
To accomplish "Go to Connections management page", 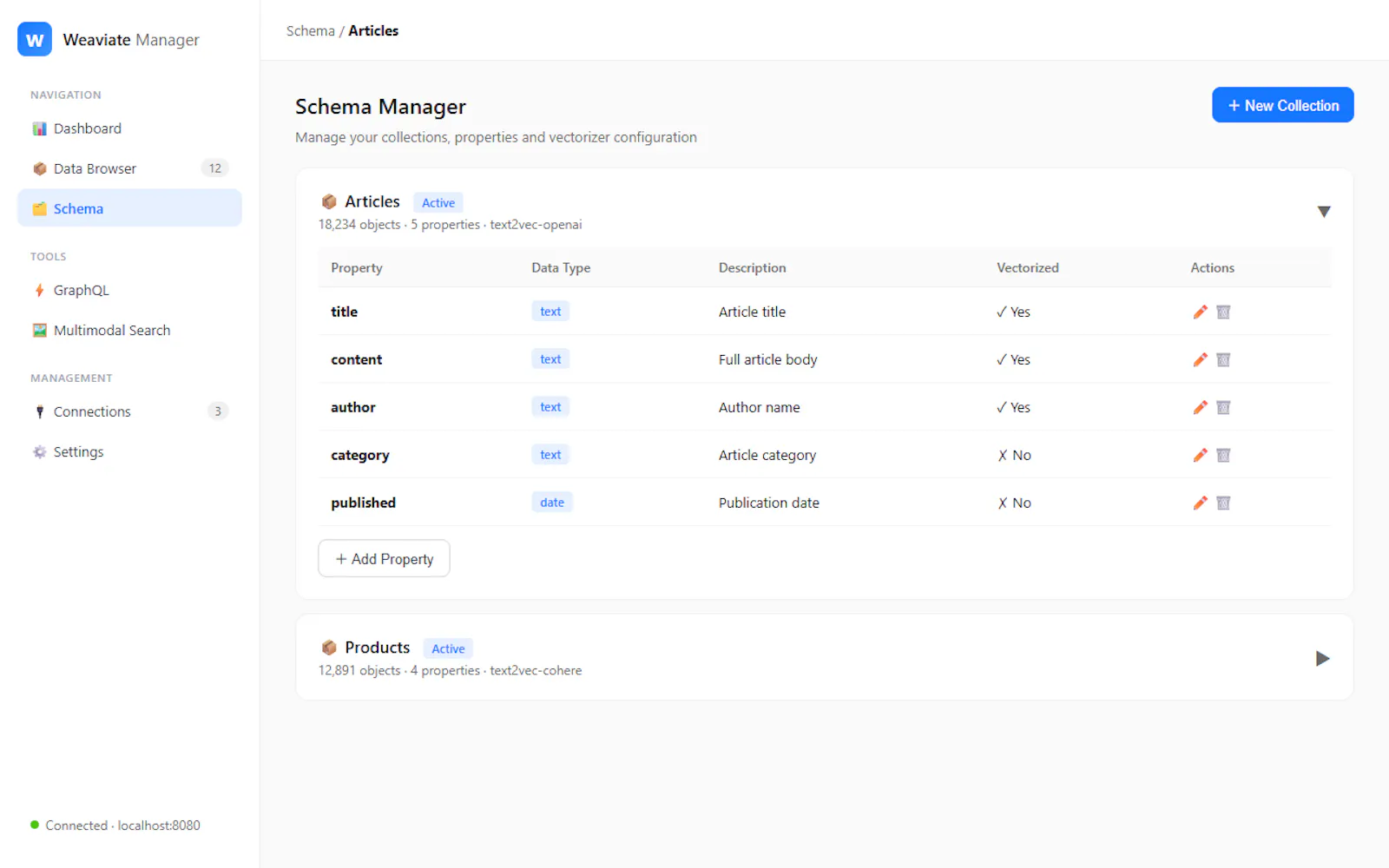I will [129, 411].
